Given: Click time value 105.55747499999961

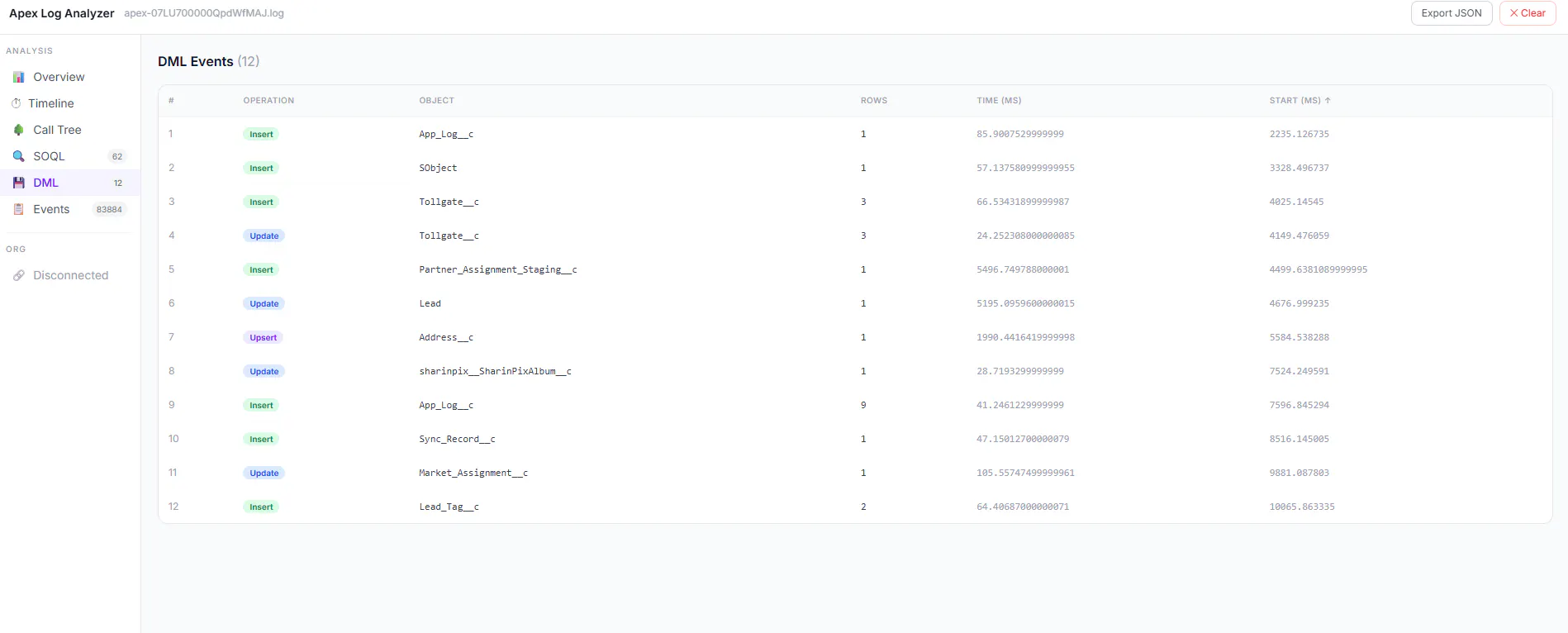Looking at the screenshot, I should (1025, 473).
